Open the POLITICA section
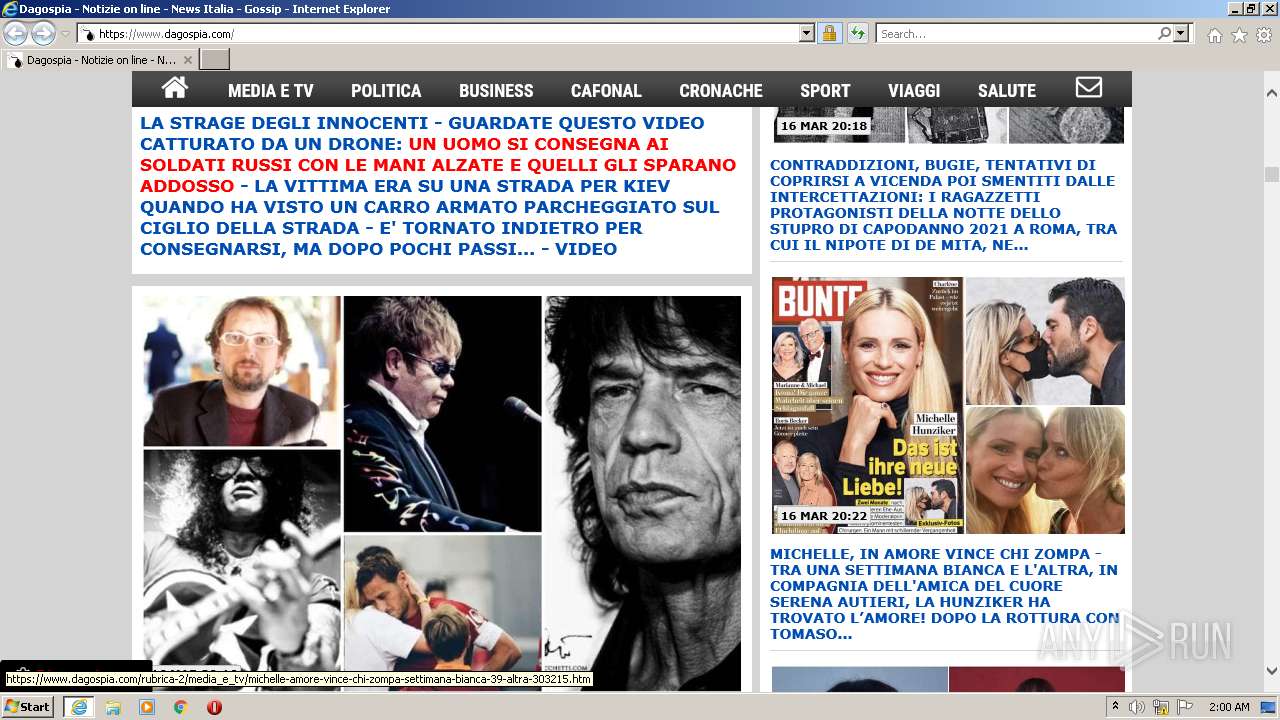This screenshot has width=1280, height=720. 386,91
